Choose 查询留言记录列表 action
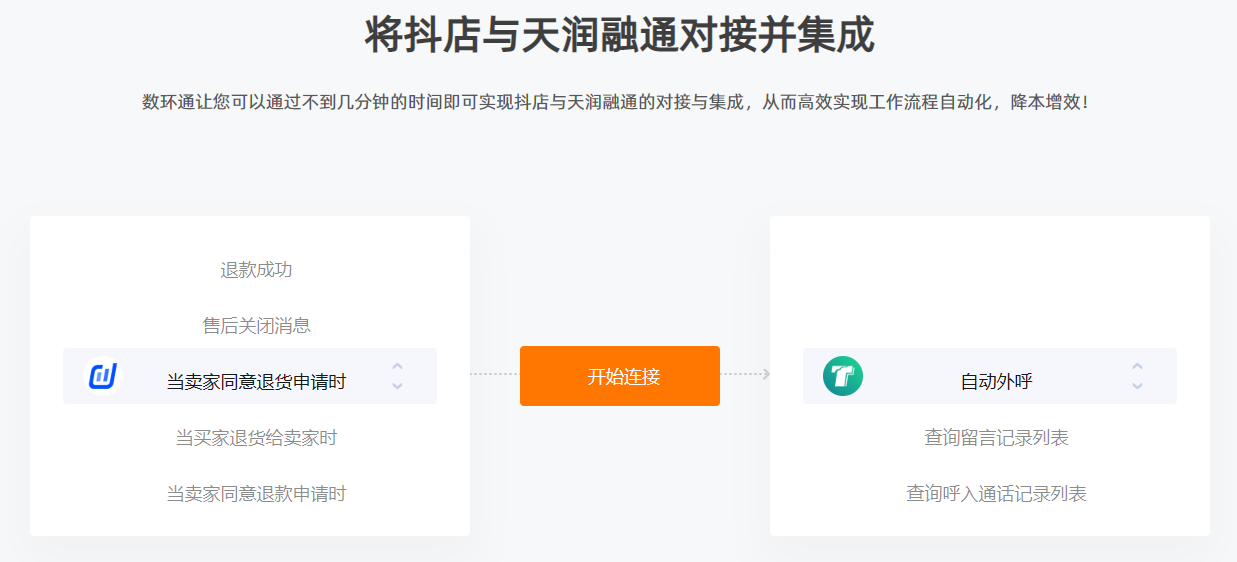Image resolution: width=1237 pixels, height=562 pixels. [996, 438]
